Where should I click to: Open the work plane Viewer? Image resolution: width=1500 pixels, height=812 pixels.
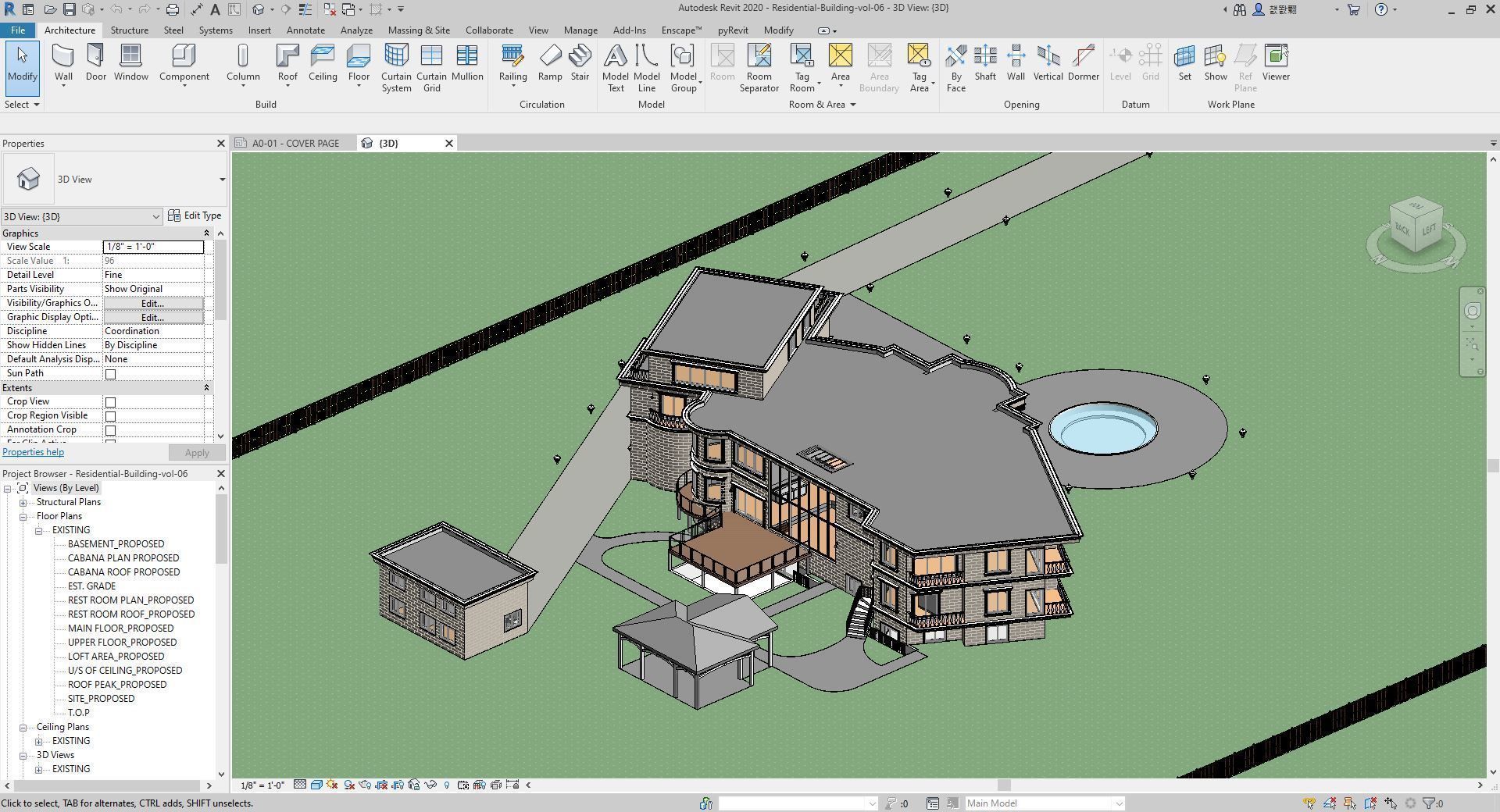point(1275,62)
